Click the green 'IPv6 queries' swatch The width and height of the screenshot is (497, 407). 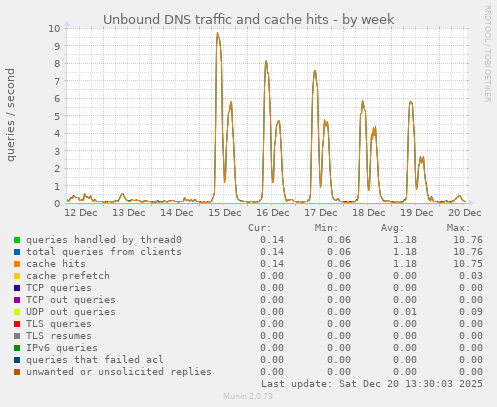point(17,348)
